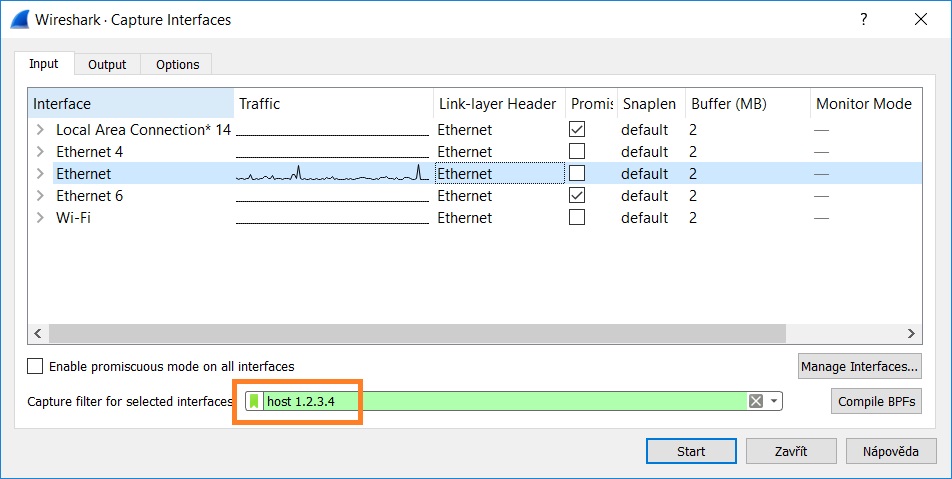This screenshot has width=952, height=479.
Task: Switch to the Output tab
Action: tap(107, 64)
